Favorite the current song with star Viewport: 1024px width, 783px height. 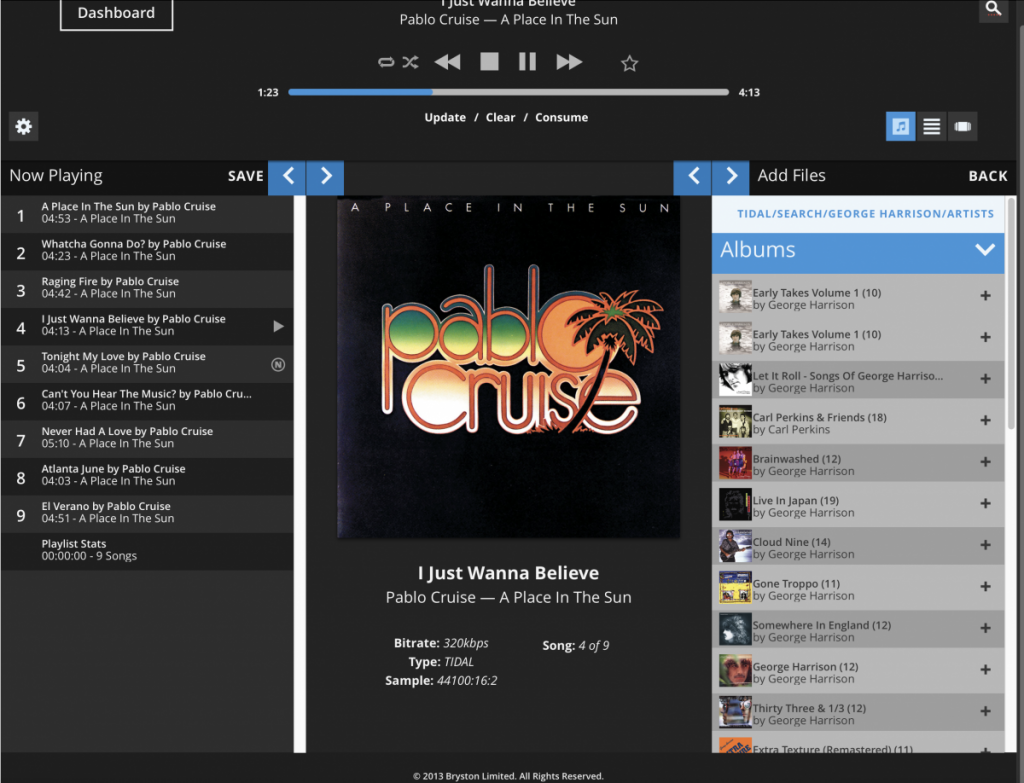[x=630, y=63]
